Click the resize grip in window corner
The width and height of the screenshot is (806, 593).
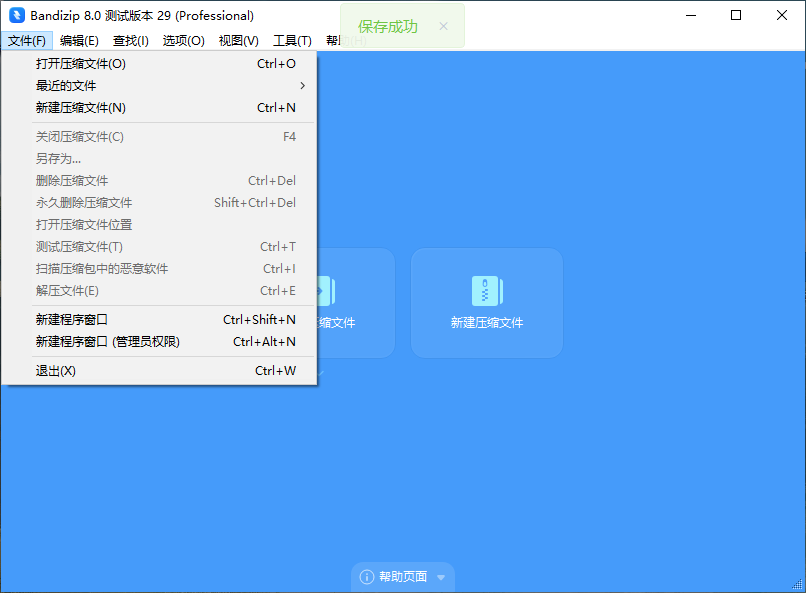[797, 584]
